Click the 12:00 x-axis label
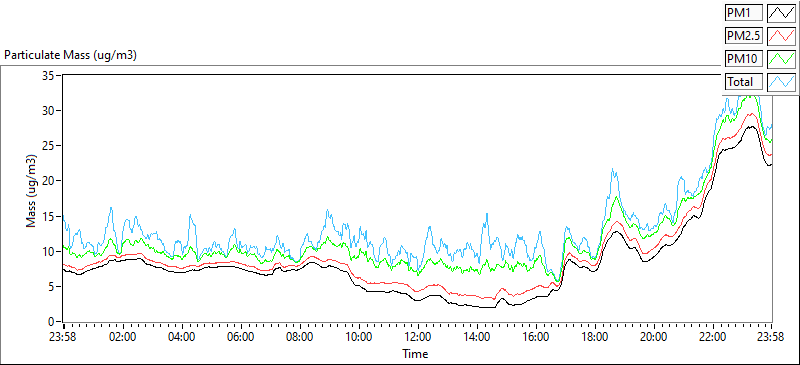This screenshot has height=365, width=800. (x=418, y=337)
